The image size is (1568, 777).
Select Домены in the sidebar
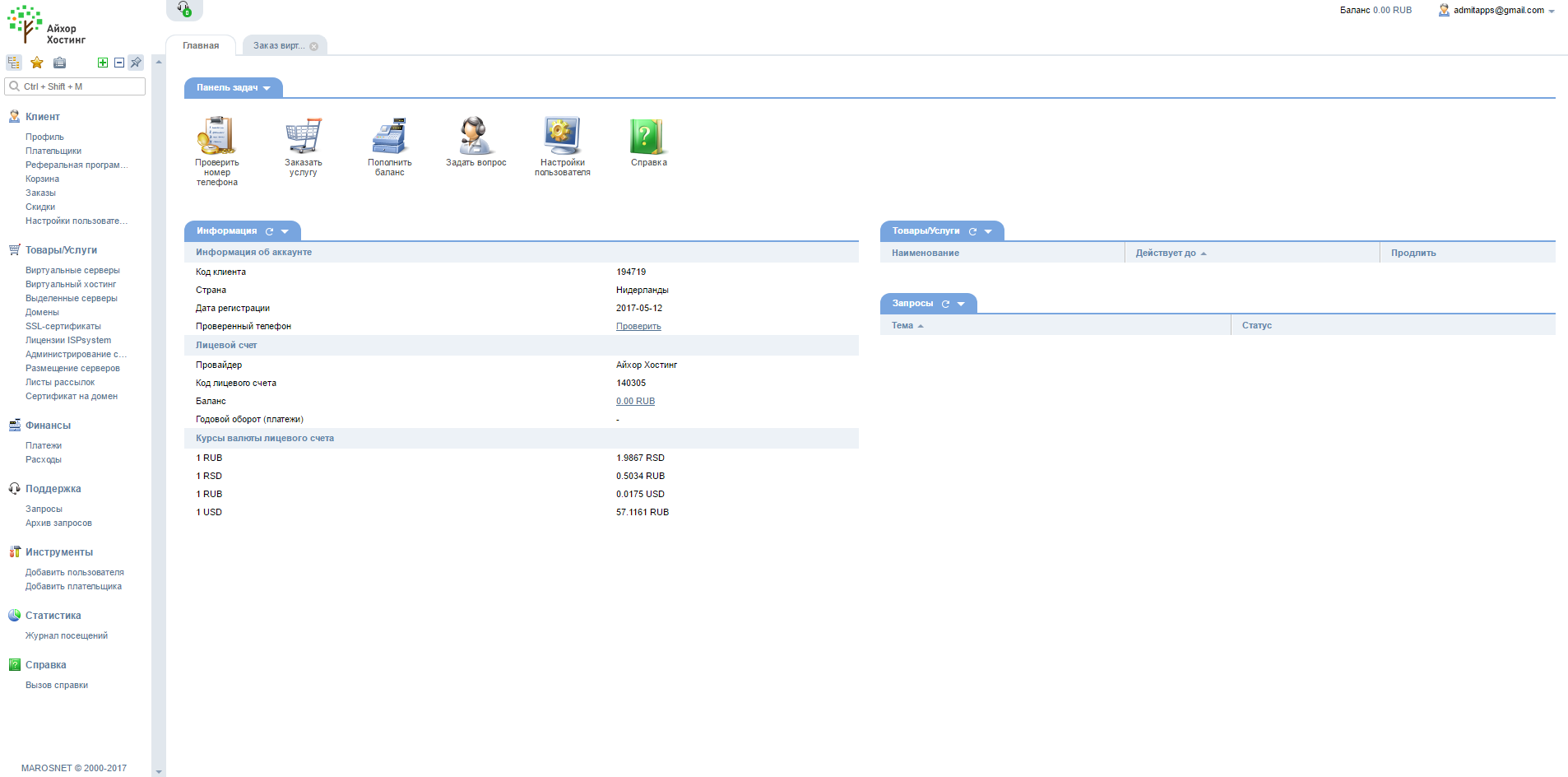[42, 313]
